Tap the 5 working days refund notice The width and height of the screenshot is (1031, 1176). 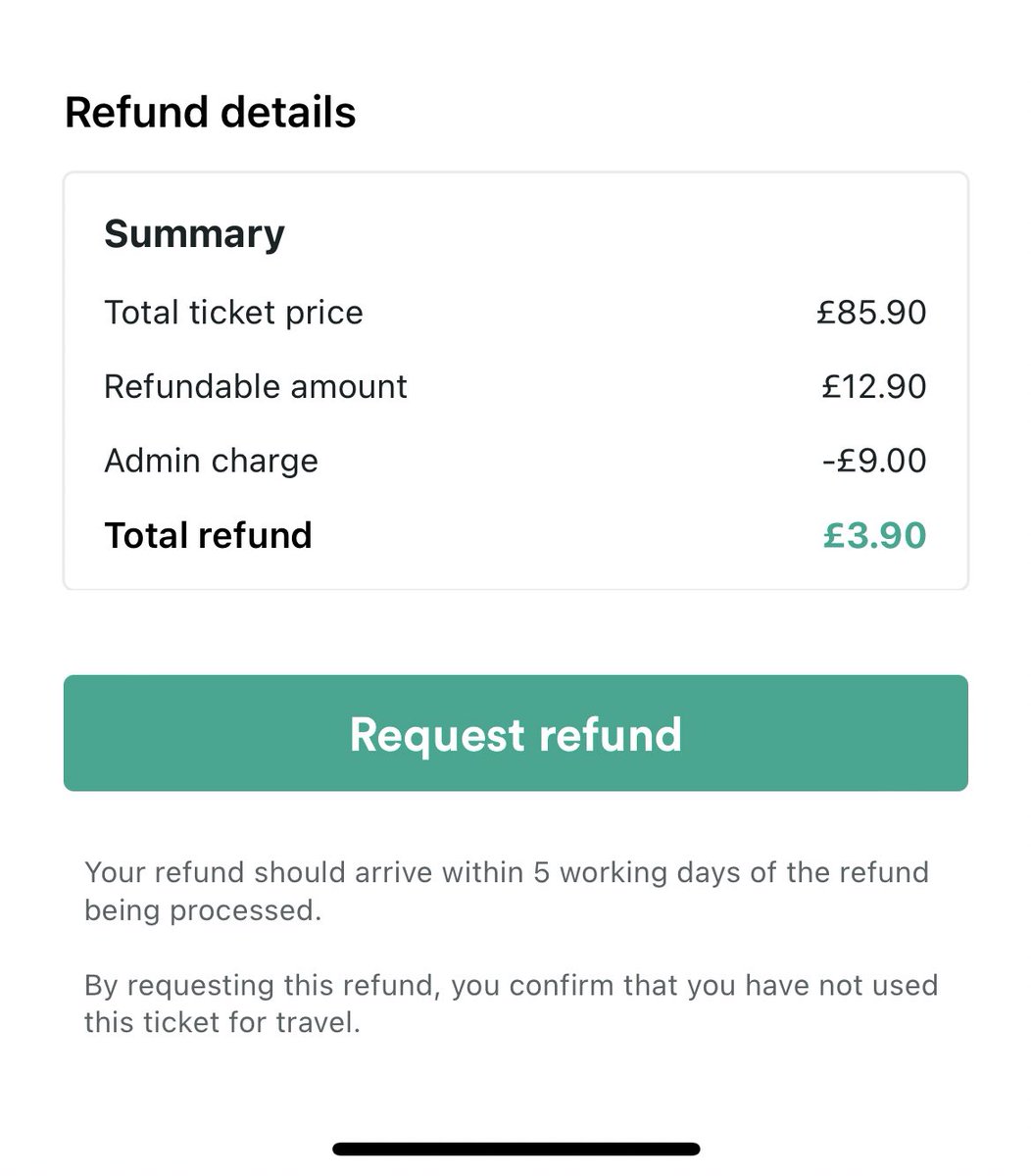[506, 872]
